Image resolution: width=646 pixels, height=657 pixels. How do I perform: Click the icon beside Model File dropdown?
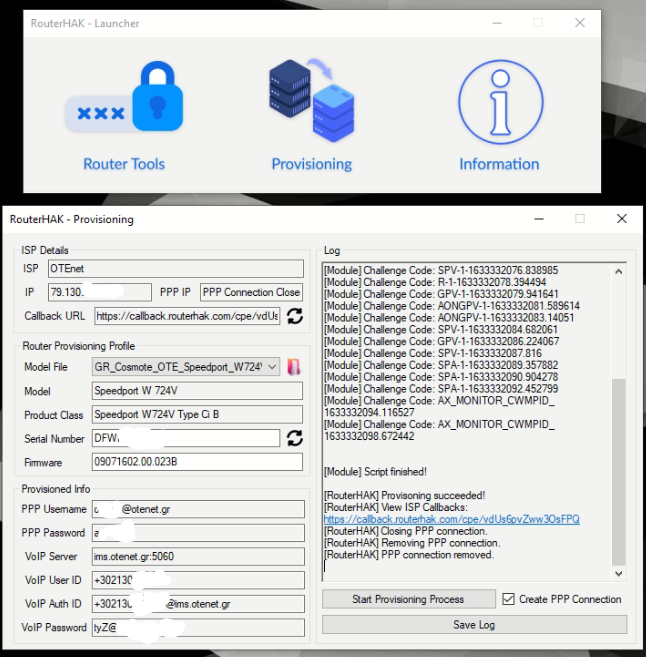(x=294, y=367)
